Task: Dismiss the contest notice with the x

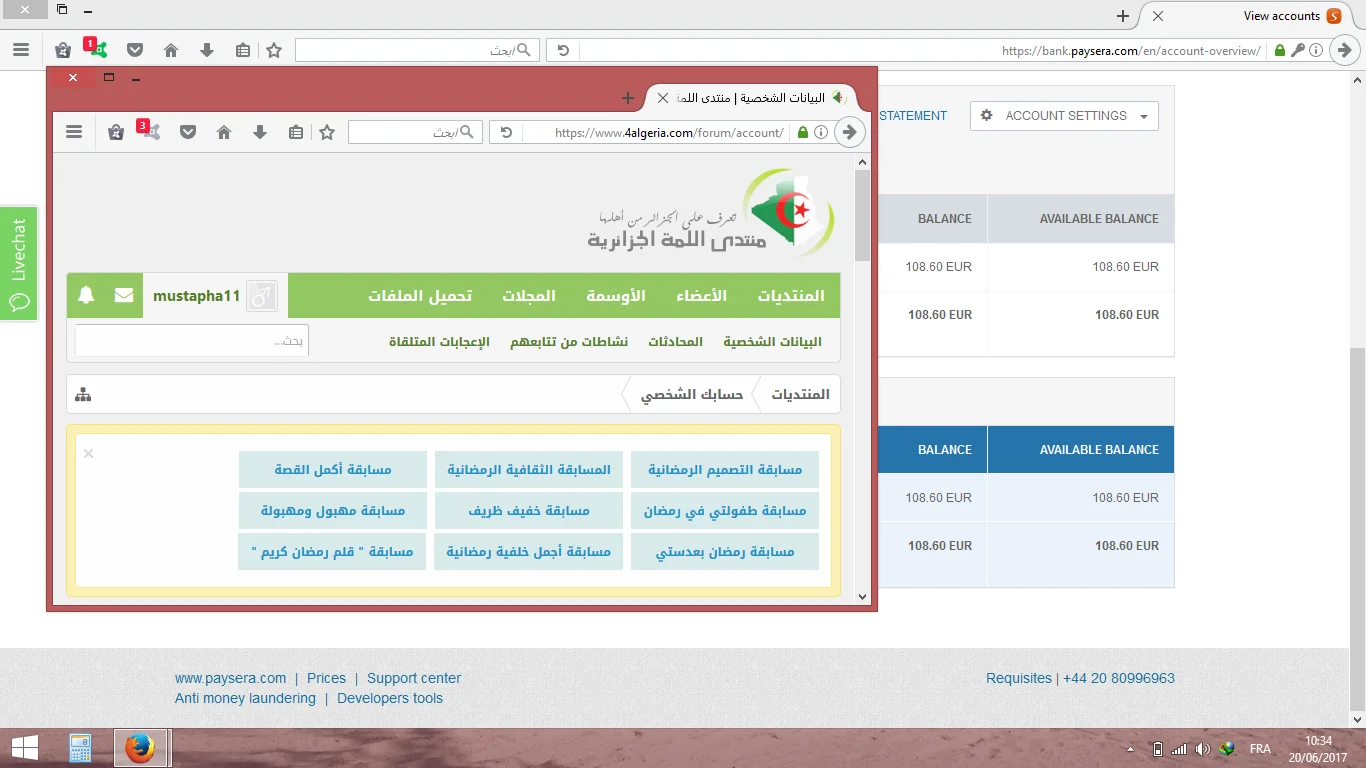Action: pos(88,454)
